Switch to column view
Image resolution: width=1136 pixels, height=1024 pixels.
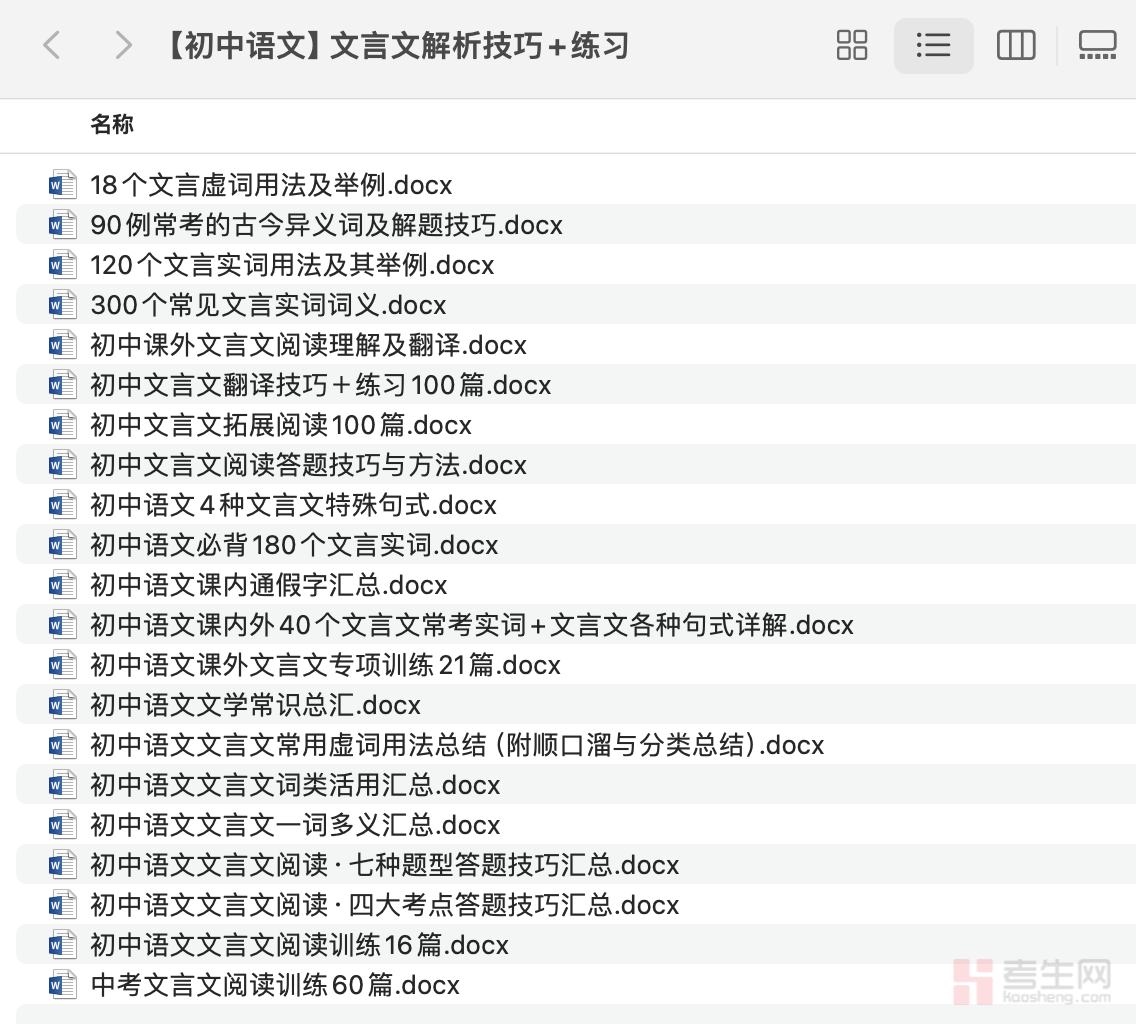tap(1015, 45)
